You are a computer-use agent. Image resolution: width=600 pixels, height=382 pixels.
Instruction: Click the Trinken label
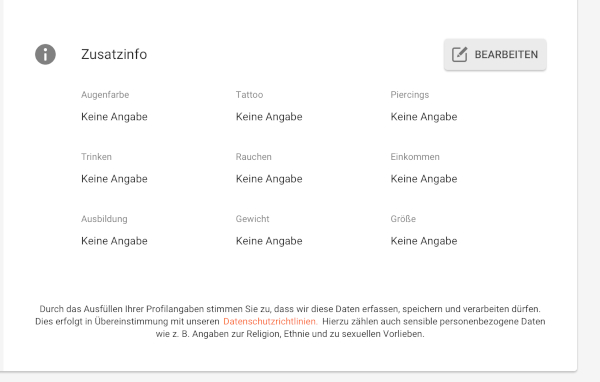pyautogui.click(x=96, y=157)
